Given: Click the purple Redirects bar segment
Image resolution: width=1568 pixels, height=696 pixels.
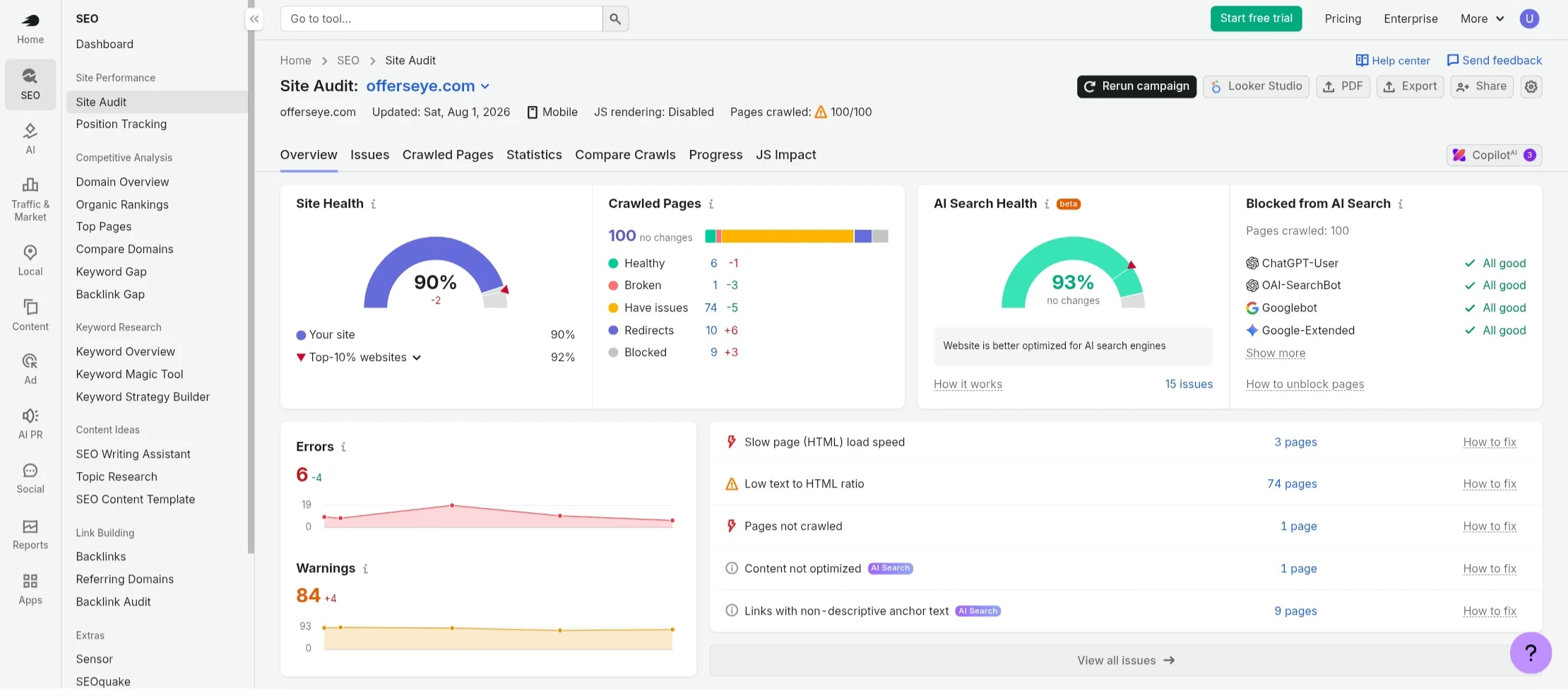Looking at the screenshot, I should point(862,236).
